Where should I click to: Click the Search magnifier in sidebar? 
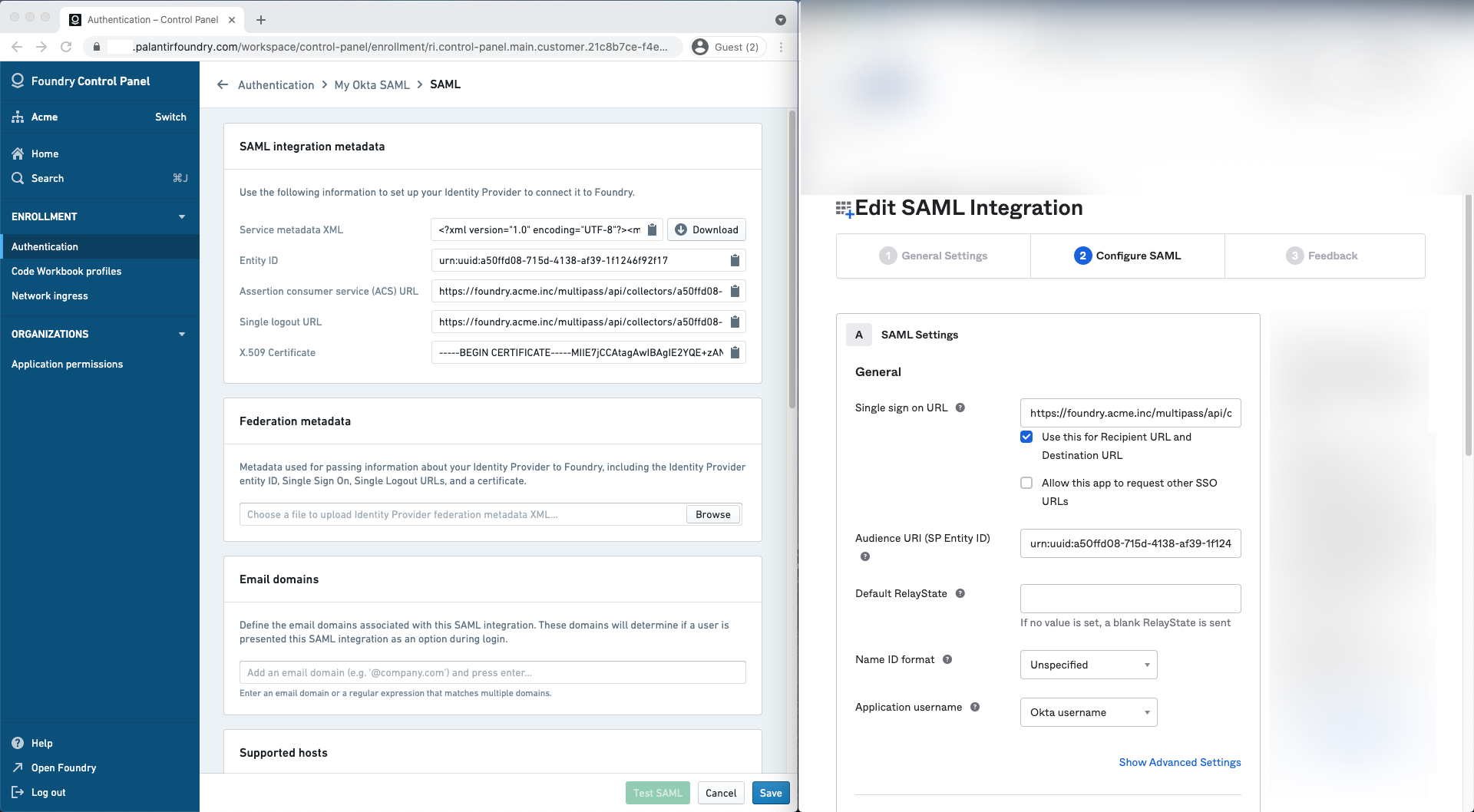18,178
